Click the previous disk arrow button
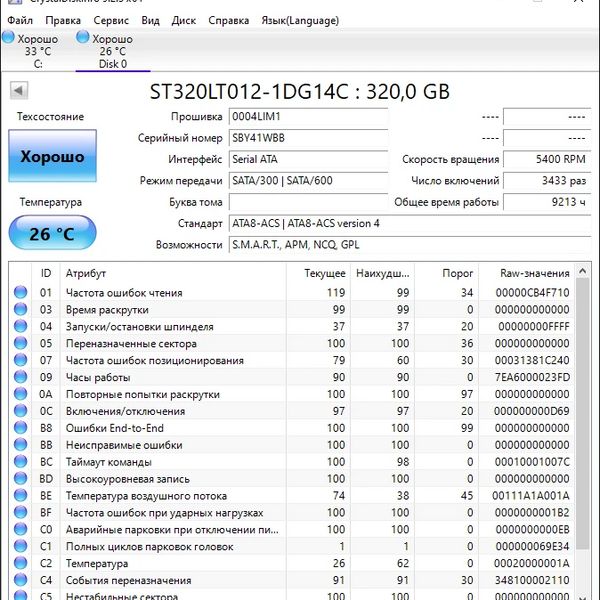The height and width of the screenshot is (600, 600). click(x=19, y=91)
